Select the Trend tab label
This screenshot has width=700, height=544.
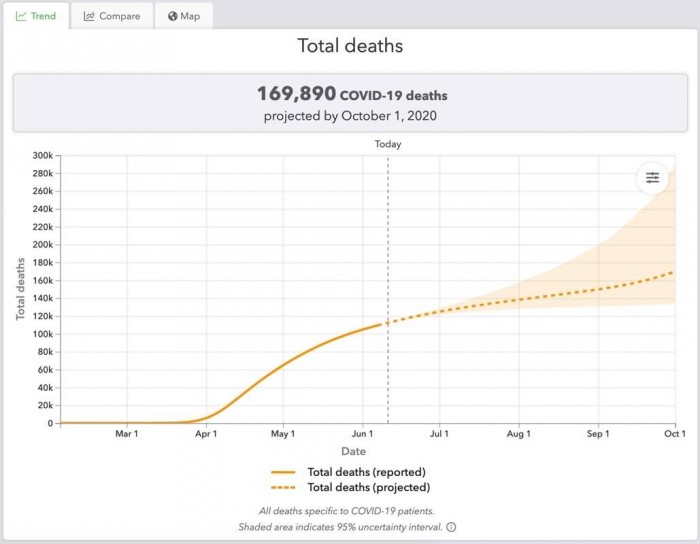pos(43,16)
